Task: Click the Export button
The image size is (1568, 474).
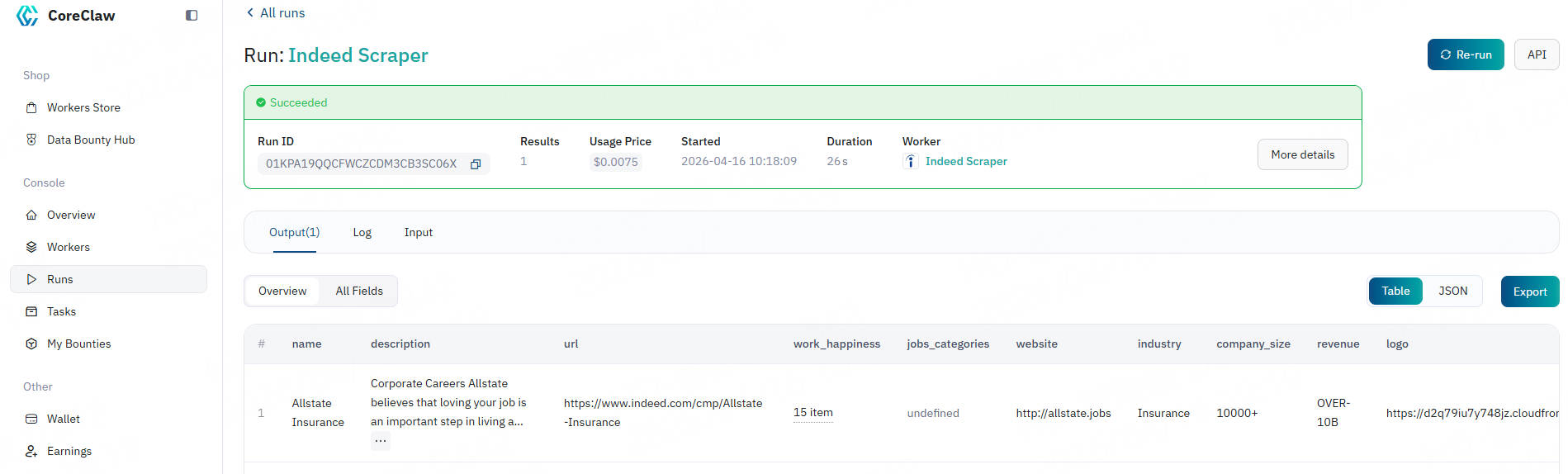Action: [1529, 292]
